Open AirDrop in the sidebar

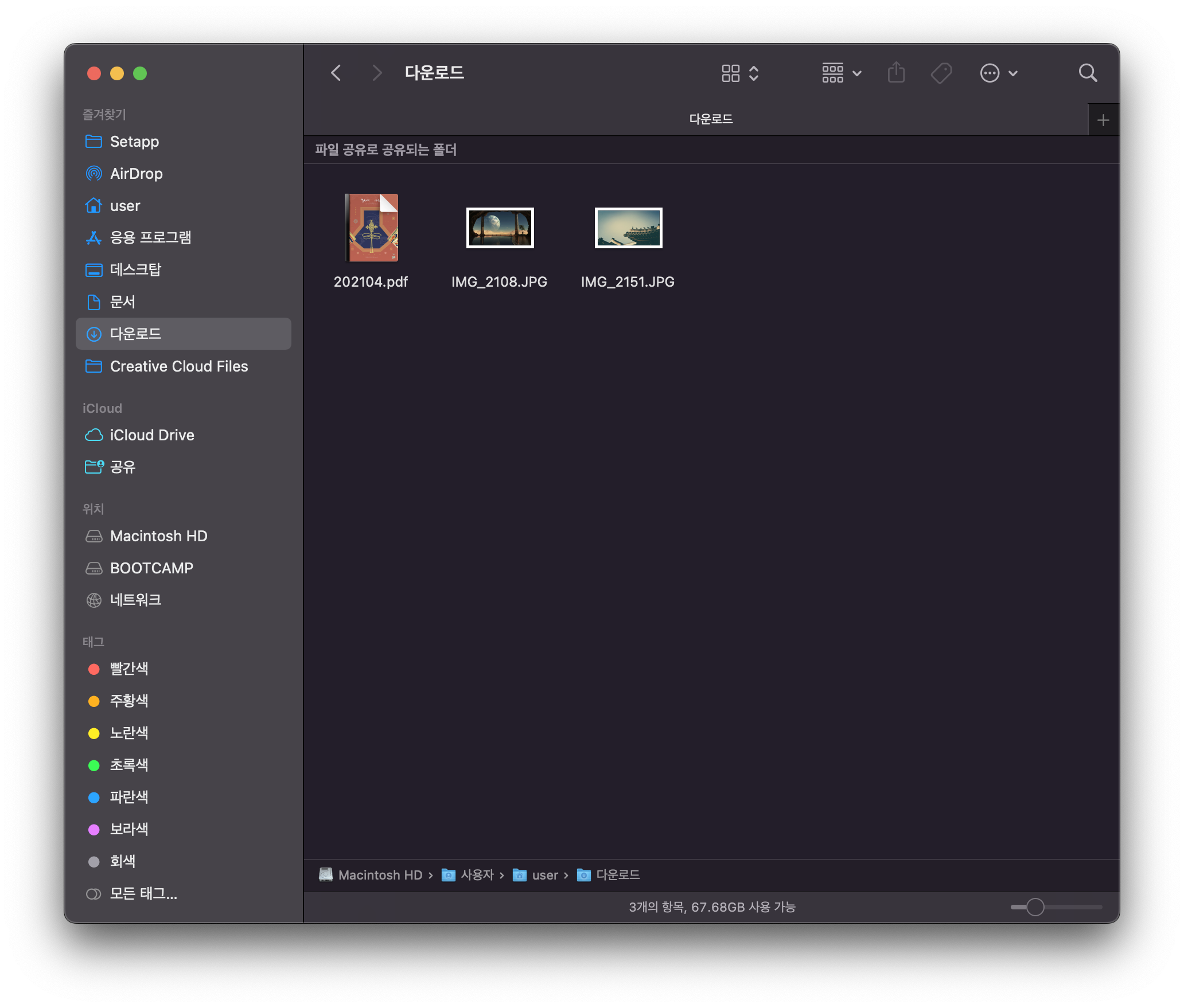pos(136,174)
